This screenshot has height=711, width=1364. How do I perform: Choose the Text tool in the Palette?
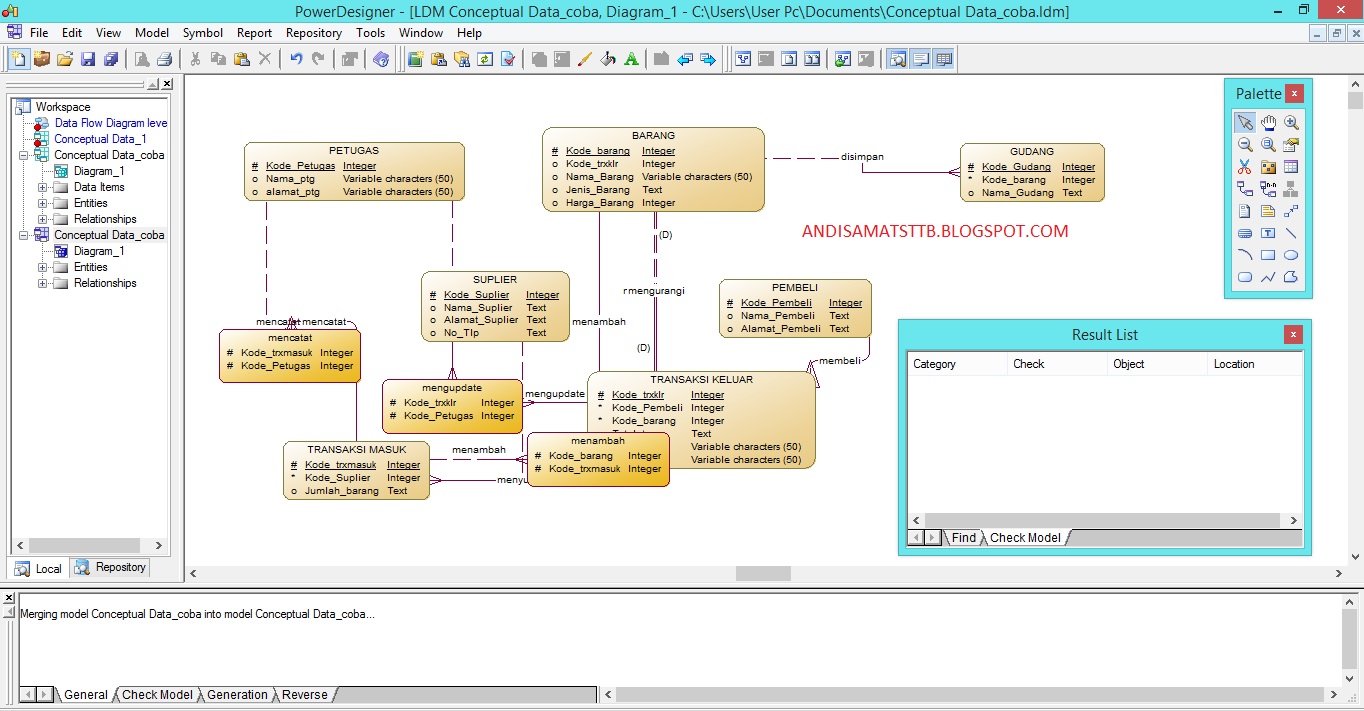[1267, 233]
